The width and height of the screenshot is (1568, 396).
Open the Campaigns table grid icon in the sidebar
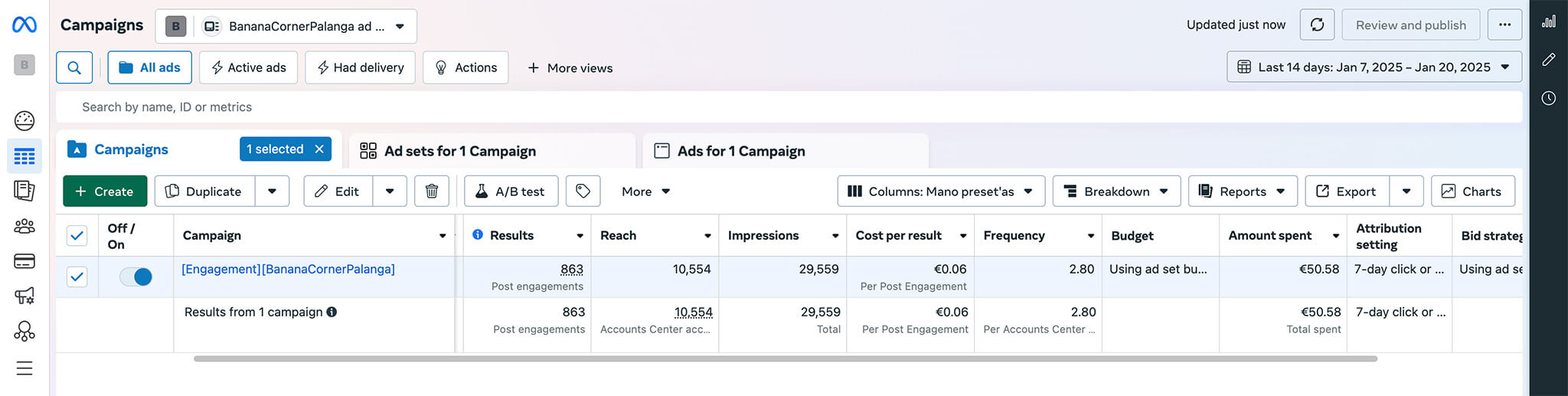coord(24,157)
